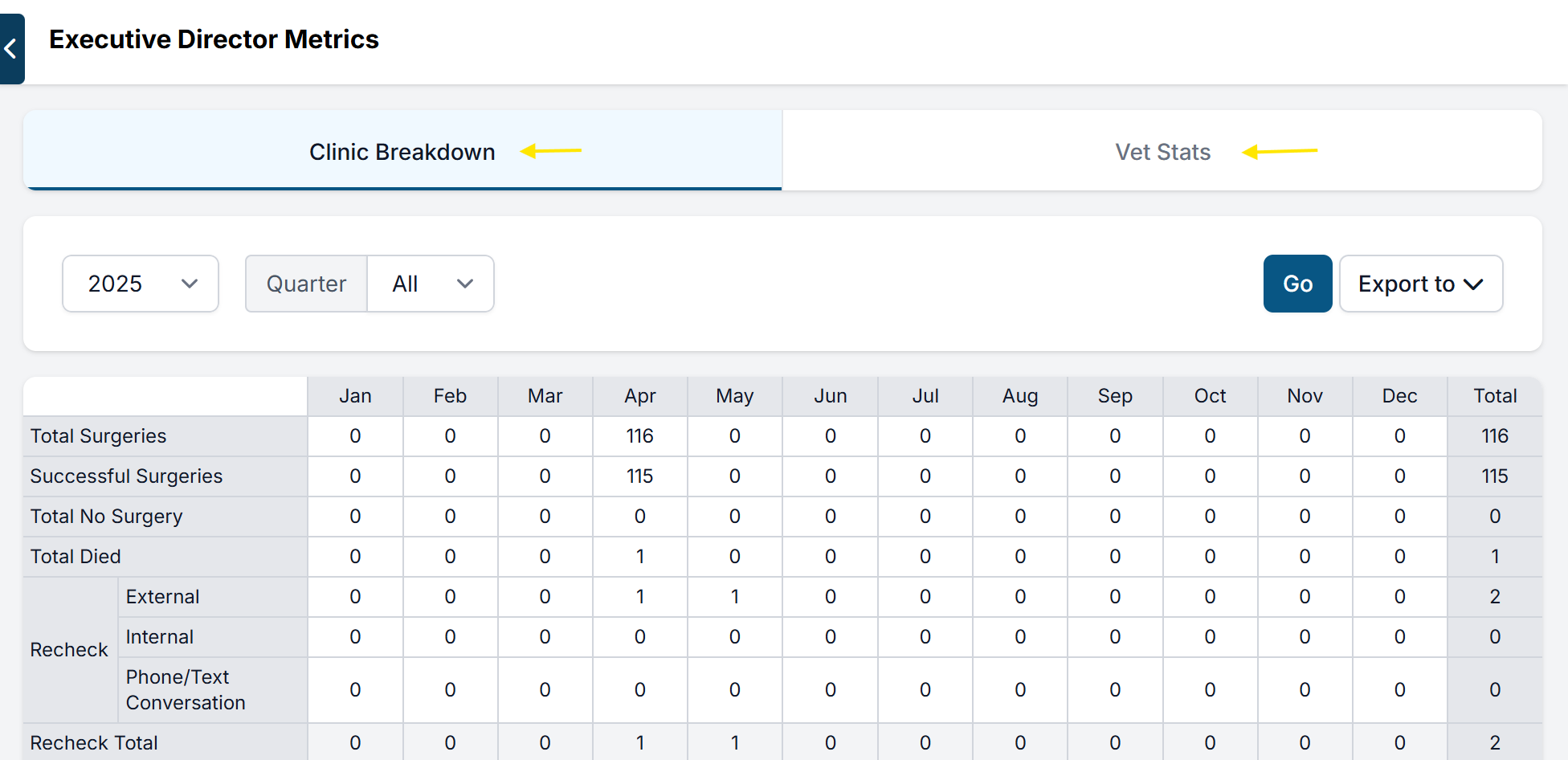Click the Executive Director Metrics heading
The height and width of the screenshot is (760, 1568).
(x=214, y=39)
